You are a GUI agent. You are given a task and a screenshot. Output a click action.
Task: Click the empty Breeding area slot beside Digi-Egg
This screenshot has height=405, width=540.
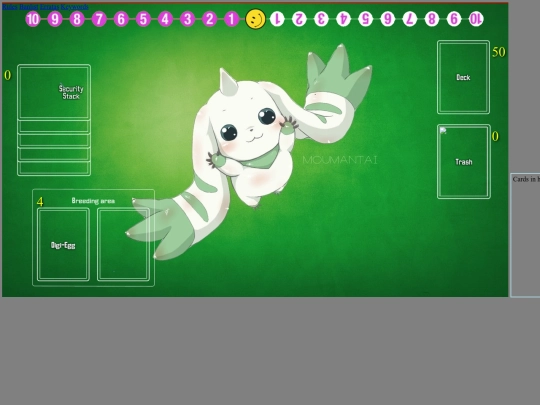(123, 245)
